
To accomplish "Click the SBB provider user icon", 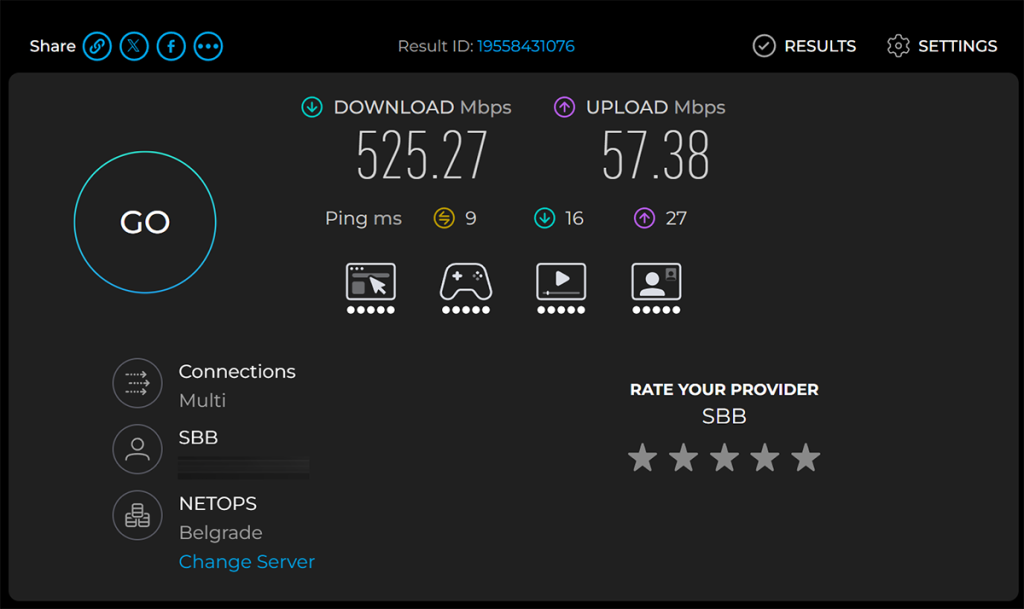I will click(x=137, y=449).
